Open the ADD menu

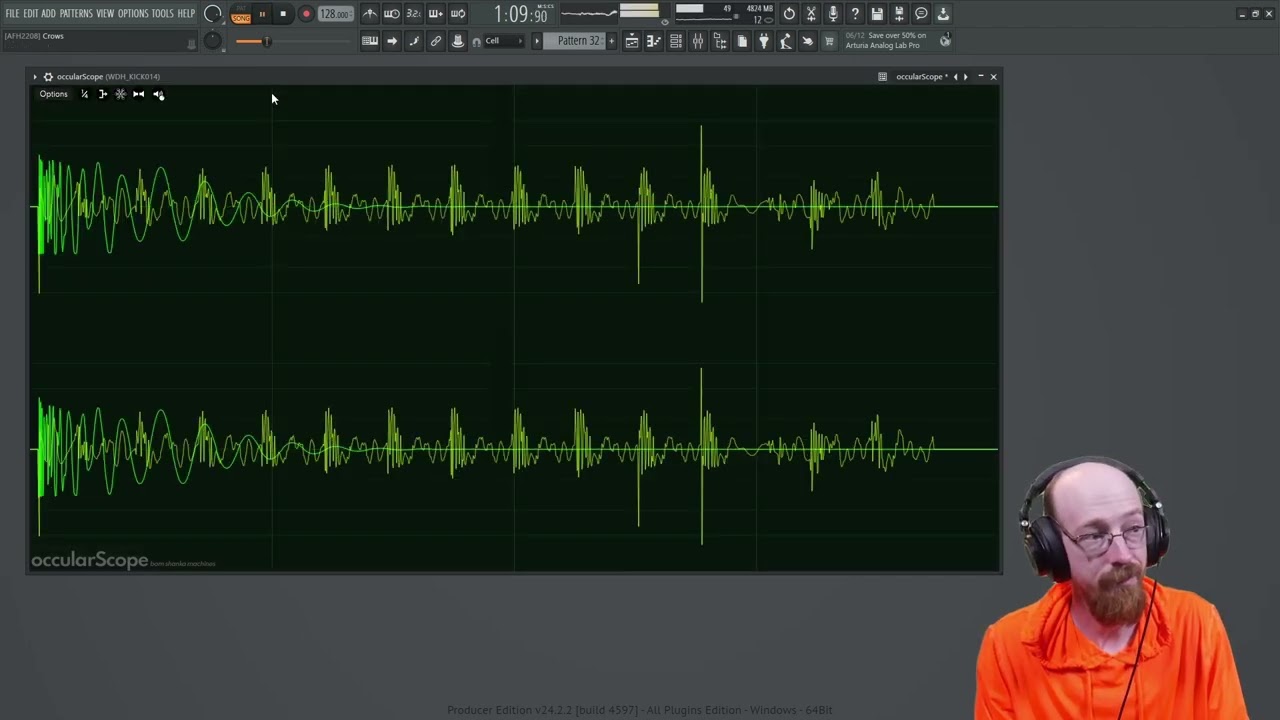pos(48,14)
